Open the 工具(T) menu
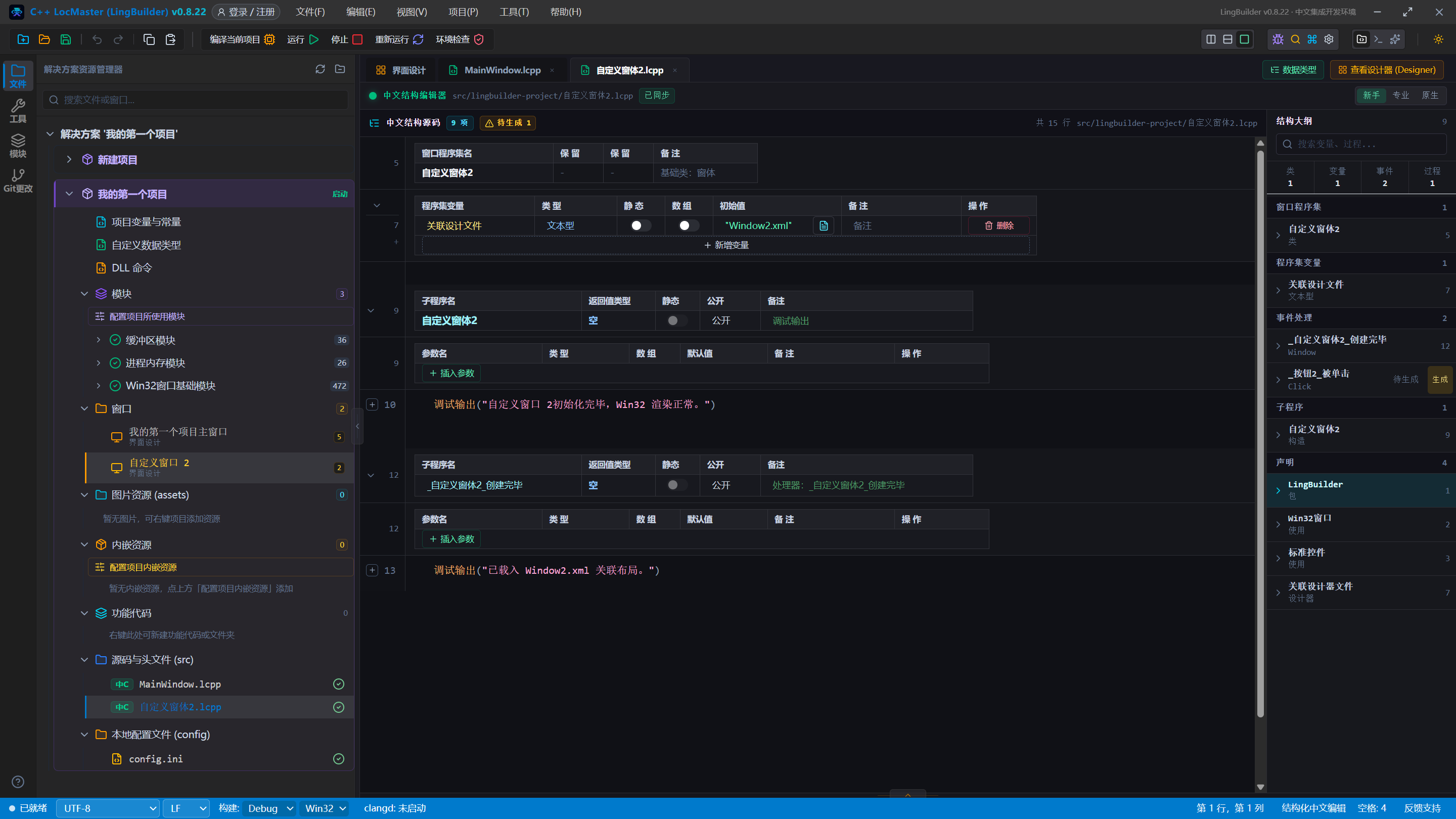Image resolution: width=1456 pixels, height=819 pixels. pyautogui.click(x=514, y=12)
